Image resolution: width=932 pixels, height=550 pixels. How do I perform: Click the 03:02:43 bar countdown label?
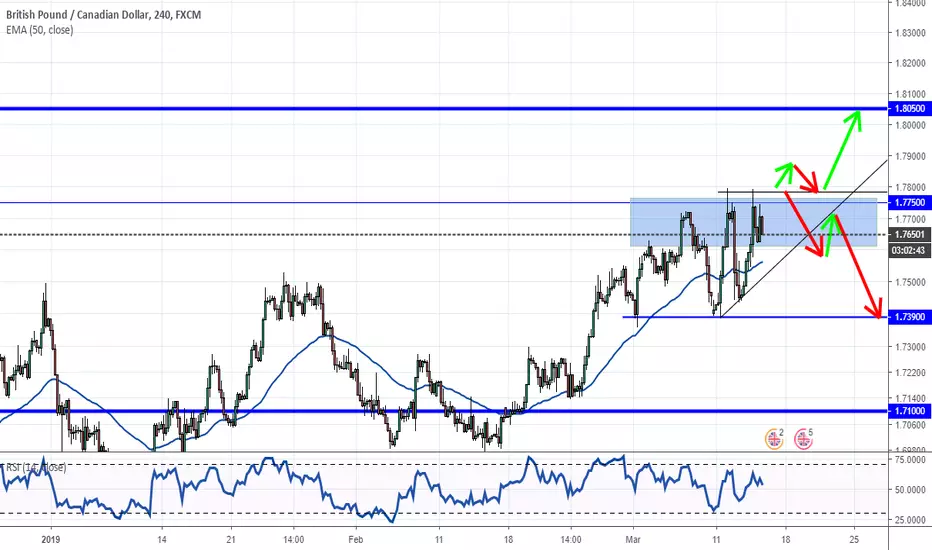click(909, 250)
